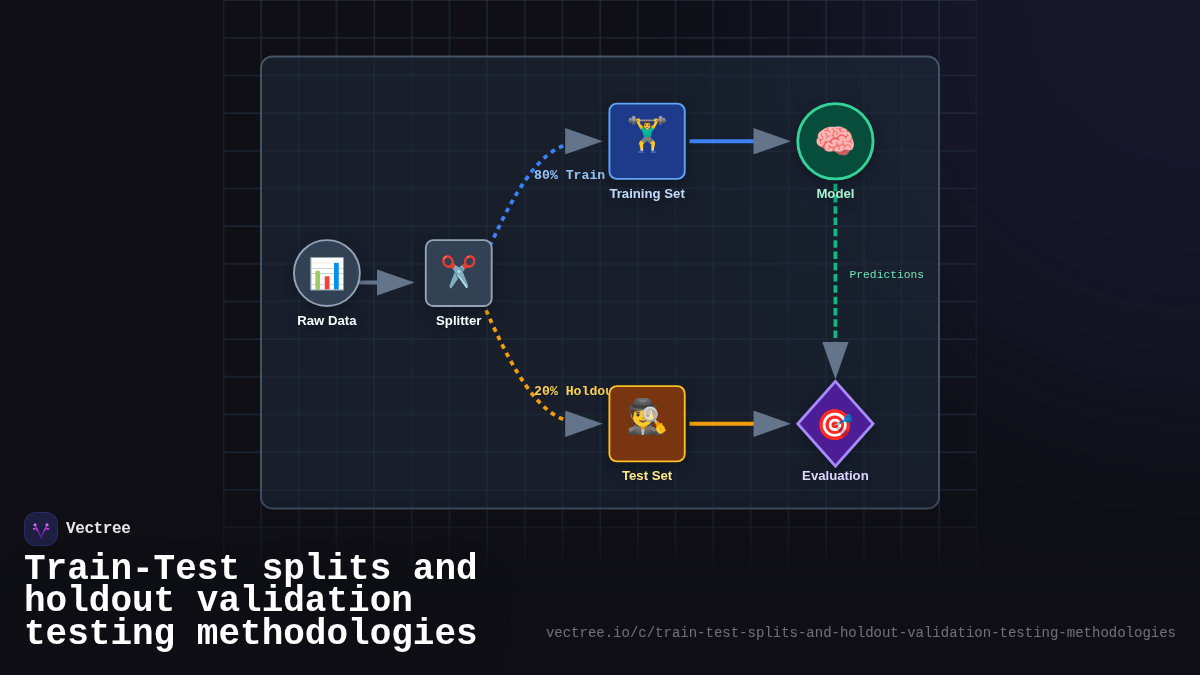This screenshot has width=1200, height=675.
Task: Click the arrowhead pointing down into Evaluation
Action: click(x=835, y=359)
